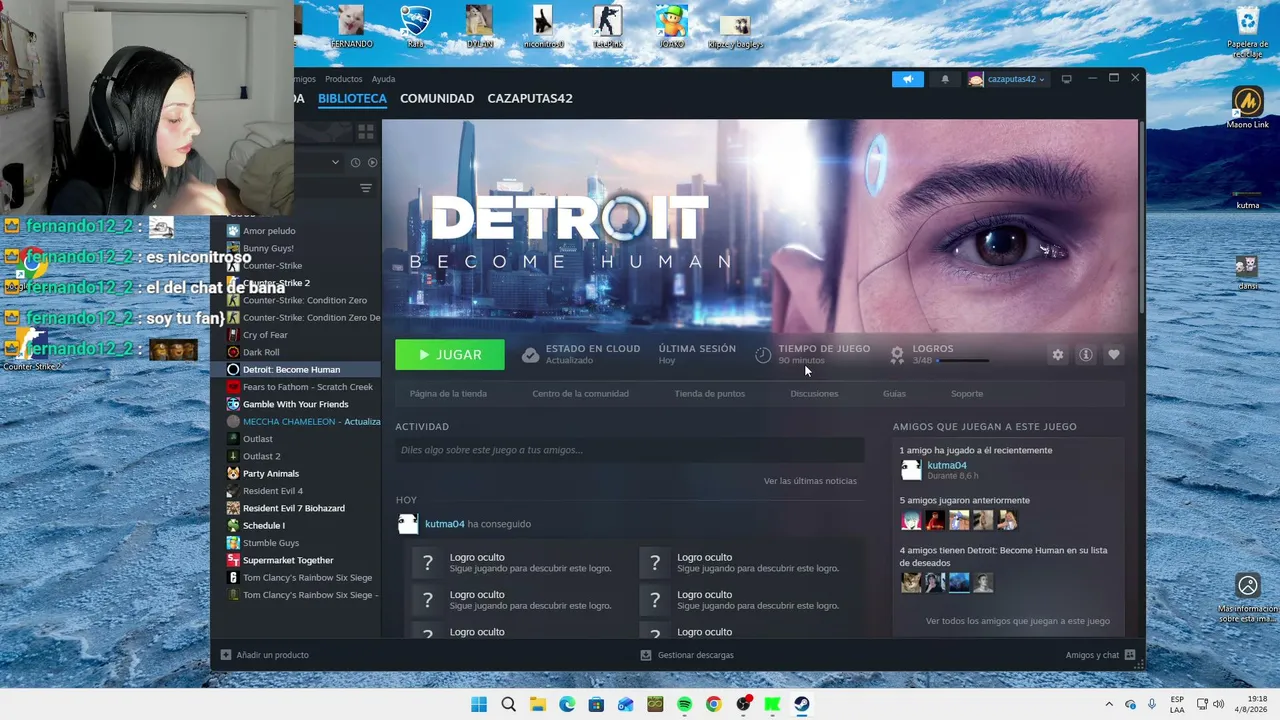This screenshot has width=1280, height=720.
Task: Open the Ayuda menu
Action: click(383, 79)
